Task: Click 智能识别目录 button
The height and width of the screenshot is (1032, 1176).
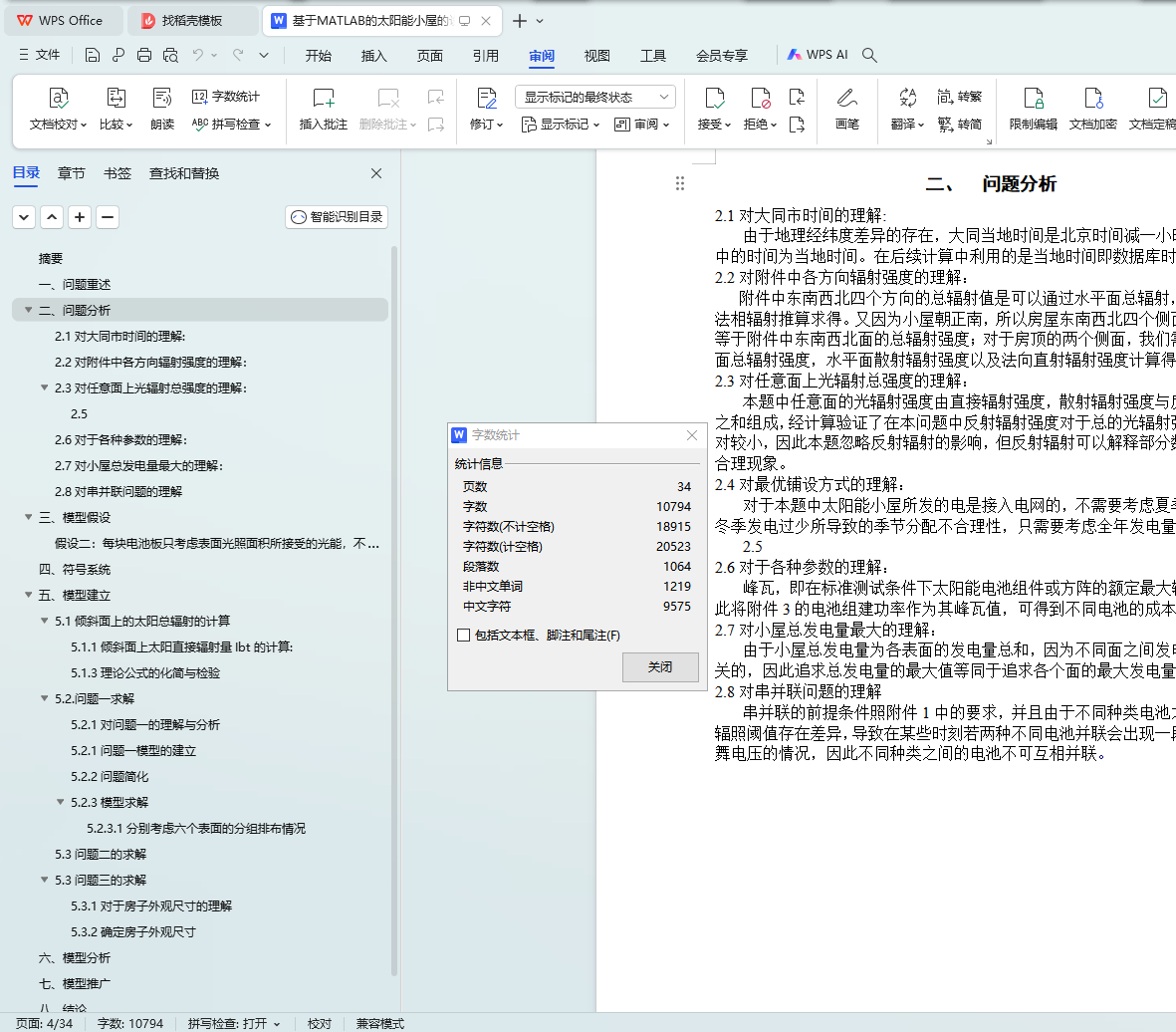Action: click(336, 217)
